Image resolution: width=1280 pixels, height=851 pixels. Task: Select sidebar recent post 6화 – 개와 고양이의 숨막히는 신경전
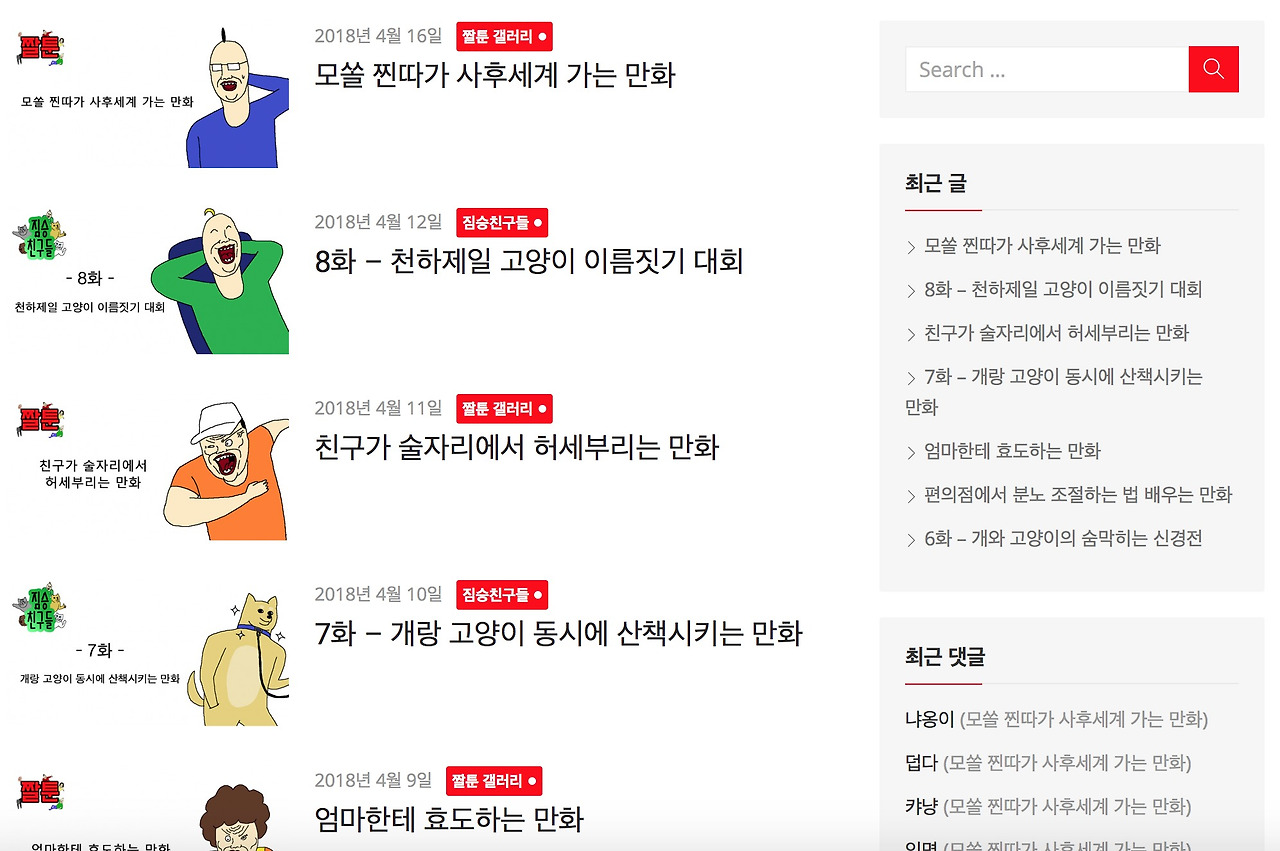tap(1063, 539)
